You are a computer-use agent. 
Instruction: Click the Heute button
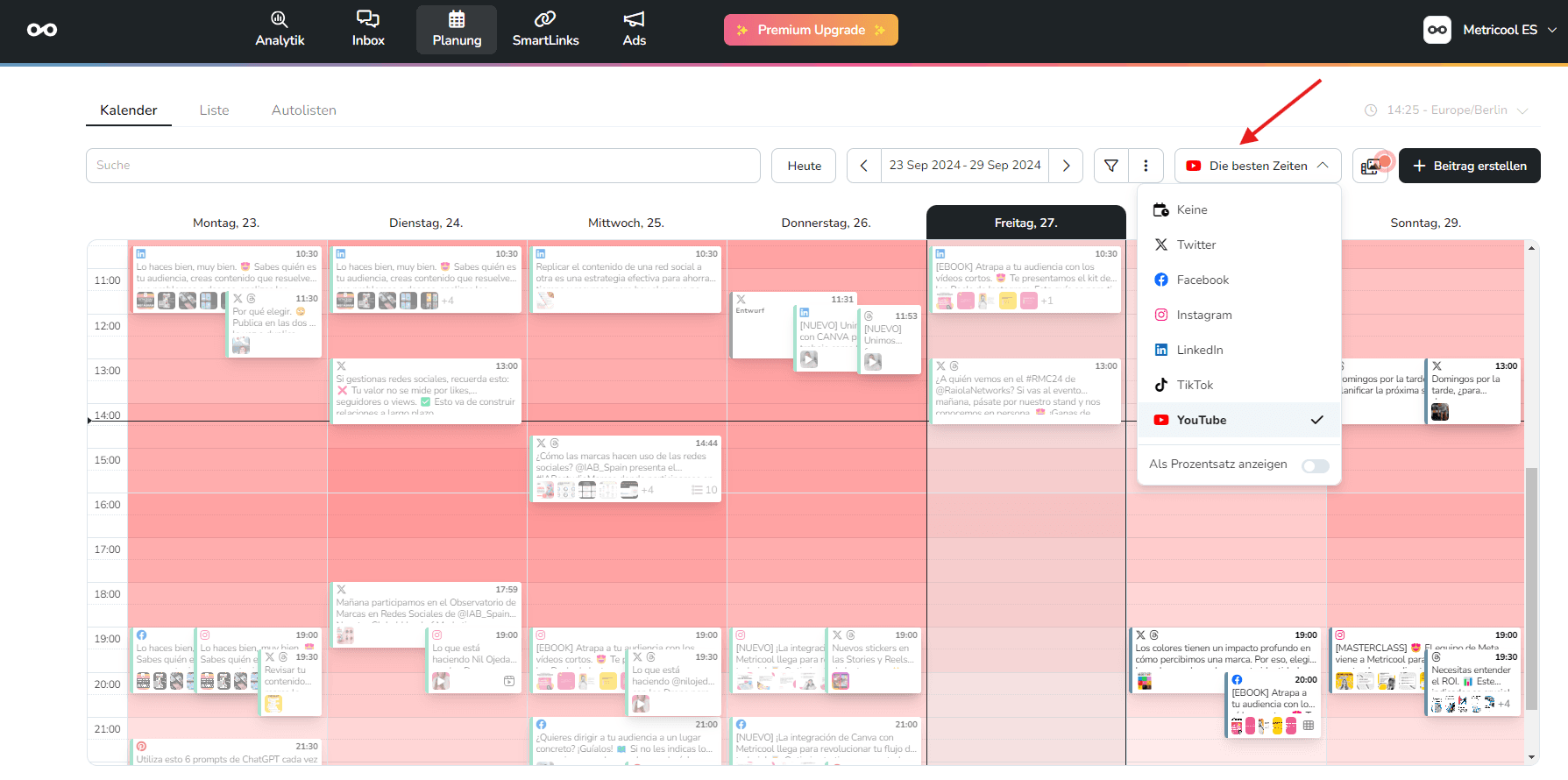(x=804, y=166)
